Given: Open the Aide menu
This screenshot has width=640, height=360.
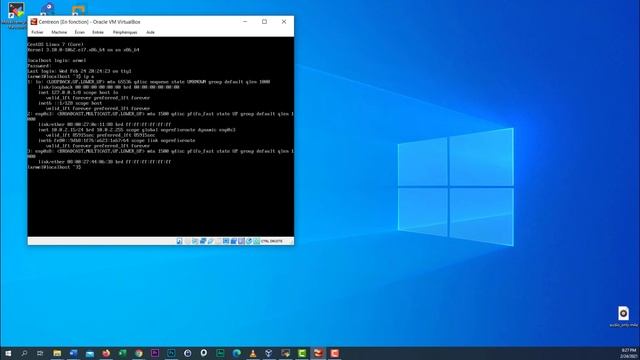Looking at the screenshot, I should pyautogui.click(x=150, y=32).
